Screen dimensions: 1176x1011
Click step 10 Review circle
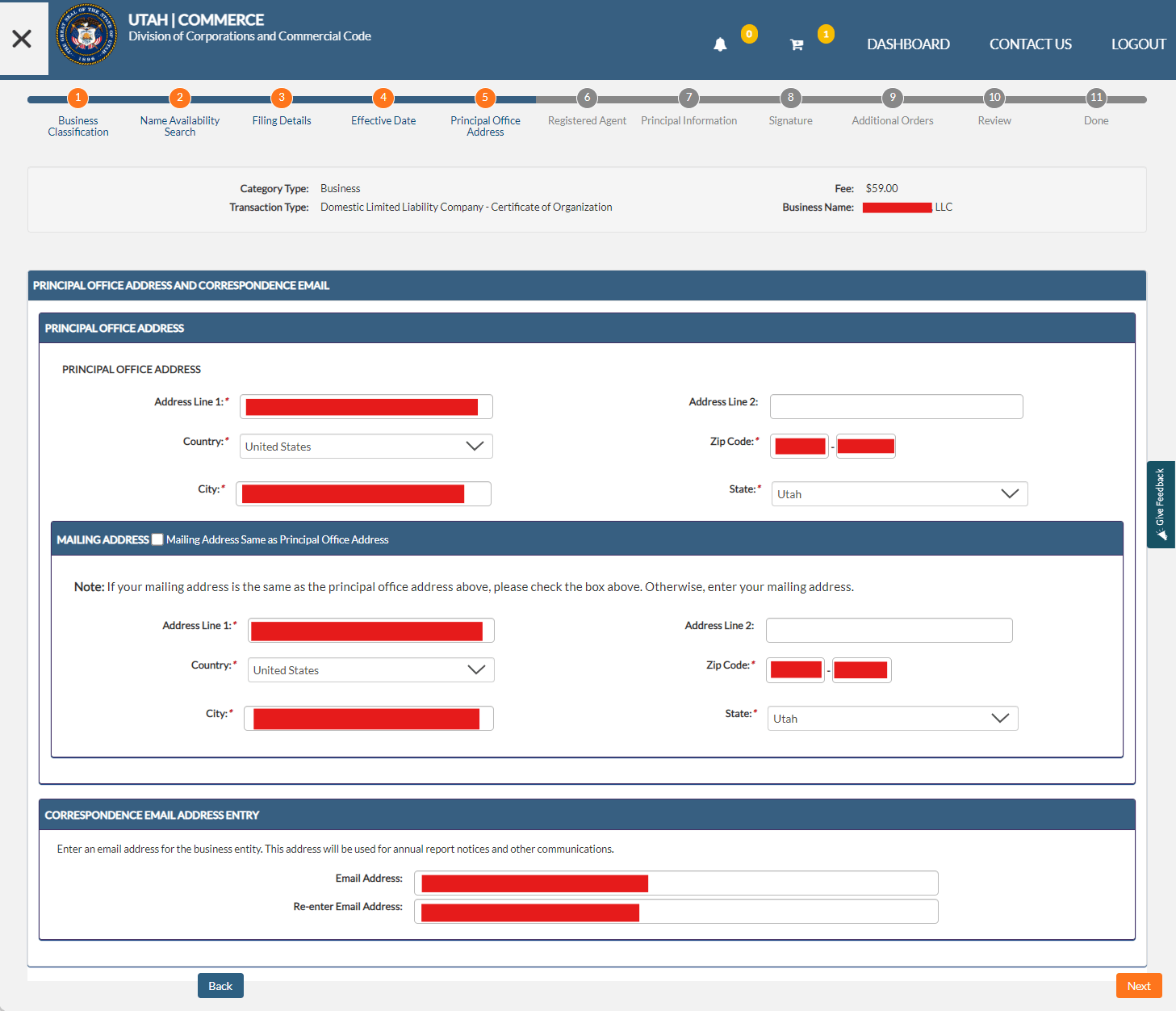994,98
